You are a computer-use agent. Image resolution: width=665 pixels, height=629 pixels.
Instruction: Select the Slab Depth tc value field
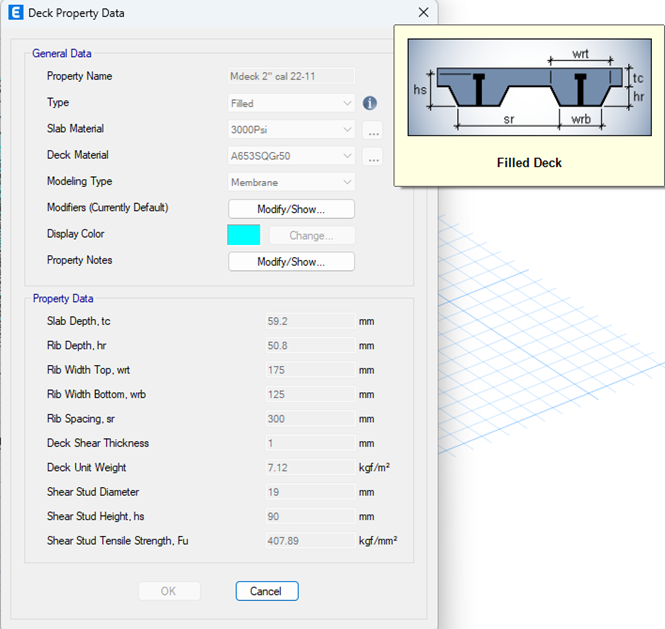click(x=304, y=321)
